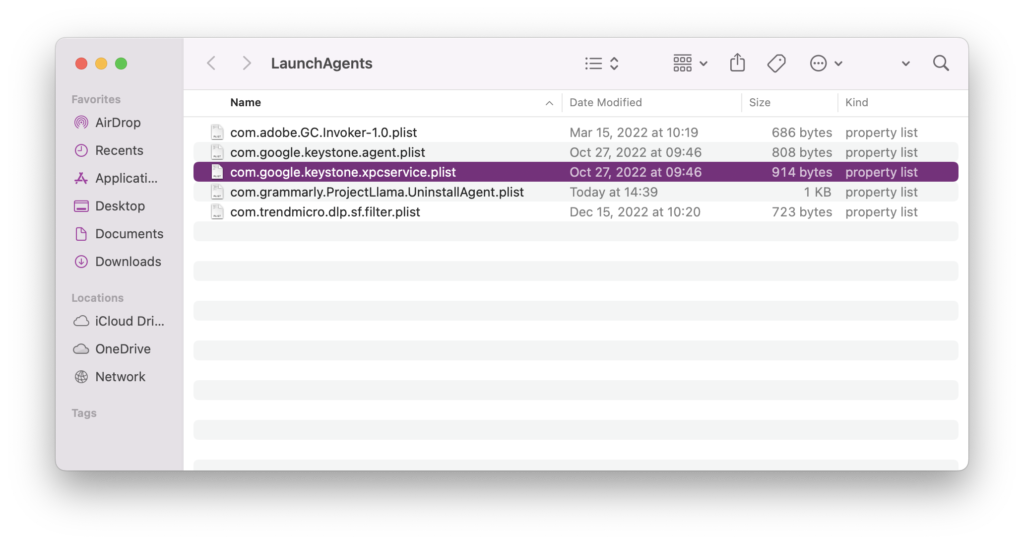Open the Search magnifier icon
1024x544 pixels.
pyautogui.click(x=940, y=63)
